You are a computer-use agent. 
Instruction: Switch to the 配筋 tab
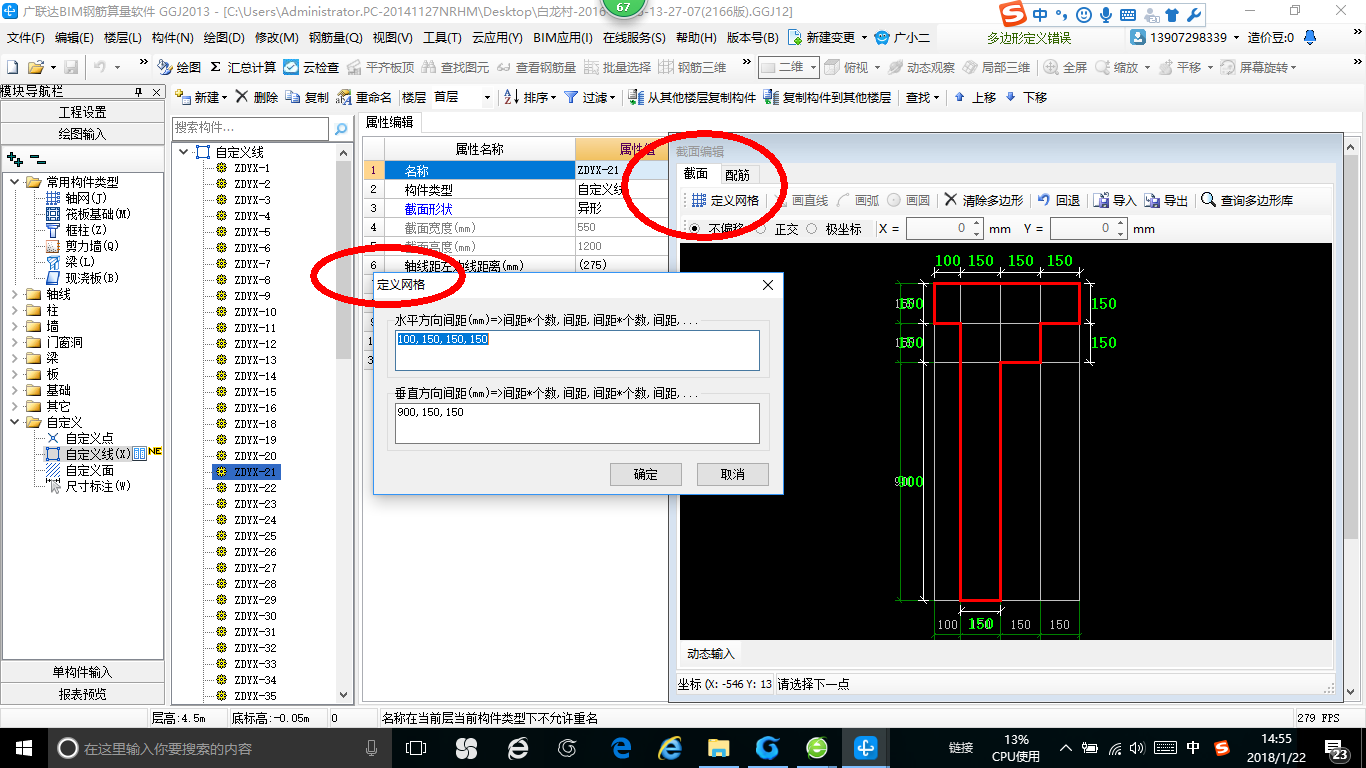pyautogui.click(x=737, y=174)
